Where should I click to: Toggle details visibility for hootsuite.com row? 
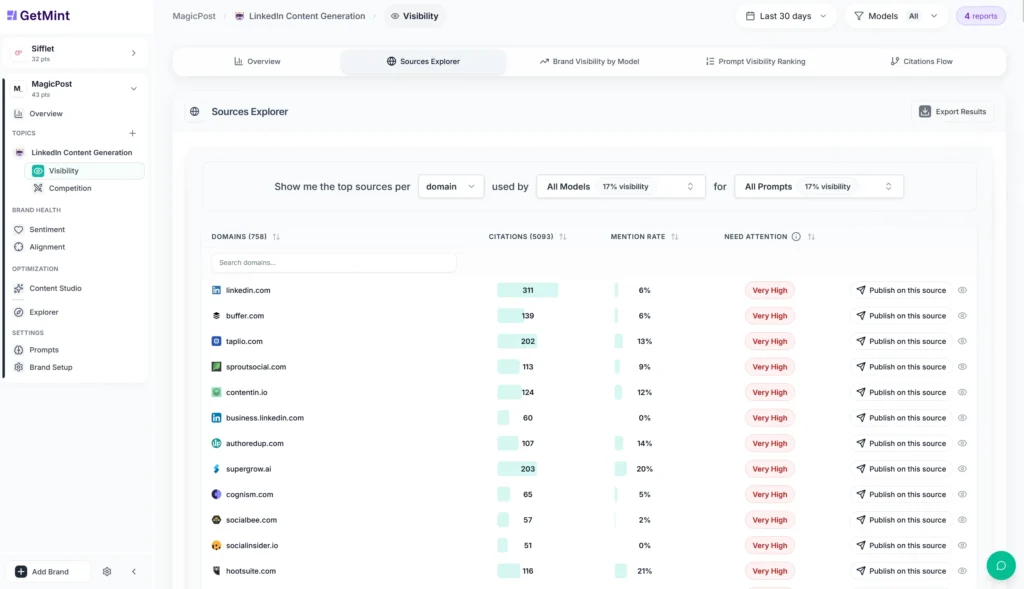click(962, 571)
